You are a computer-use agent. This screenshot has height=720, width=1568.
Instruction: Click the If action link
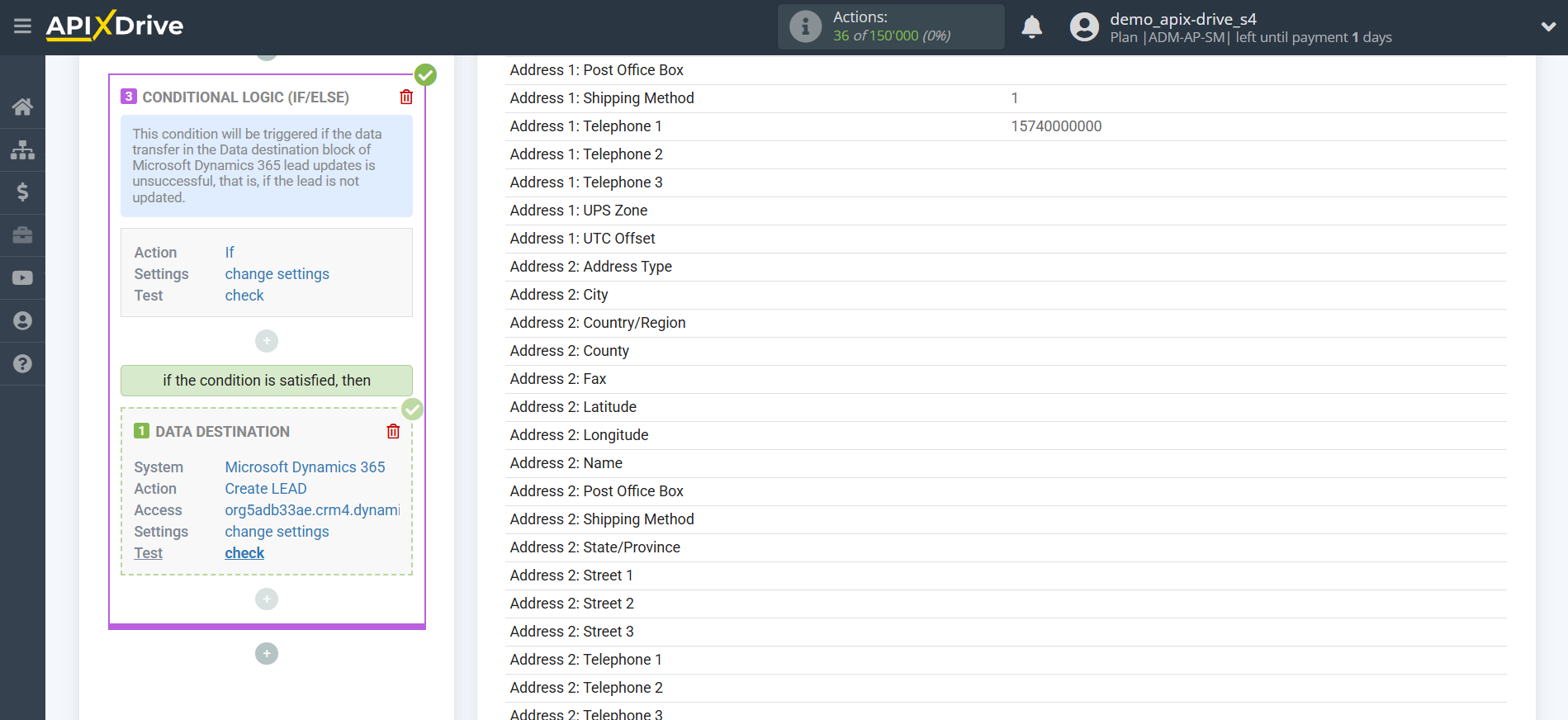tap(230, 253)
